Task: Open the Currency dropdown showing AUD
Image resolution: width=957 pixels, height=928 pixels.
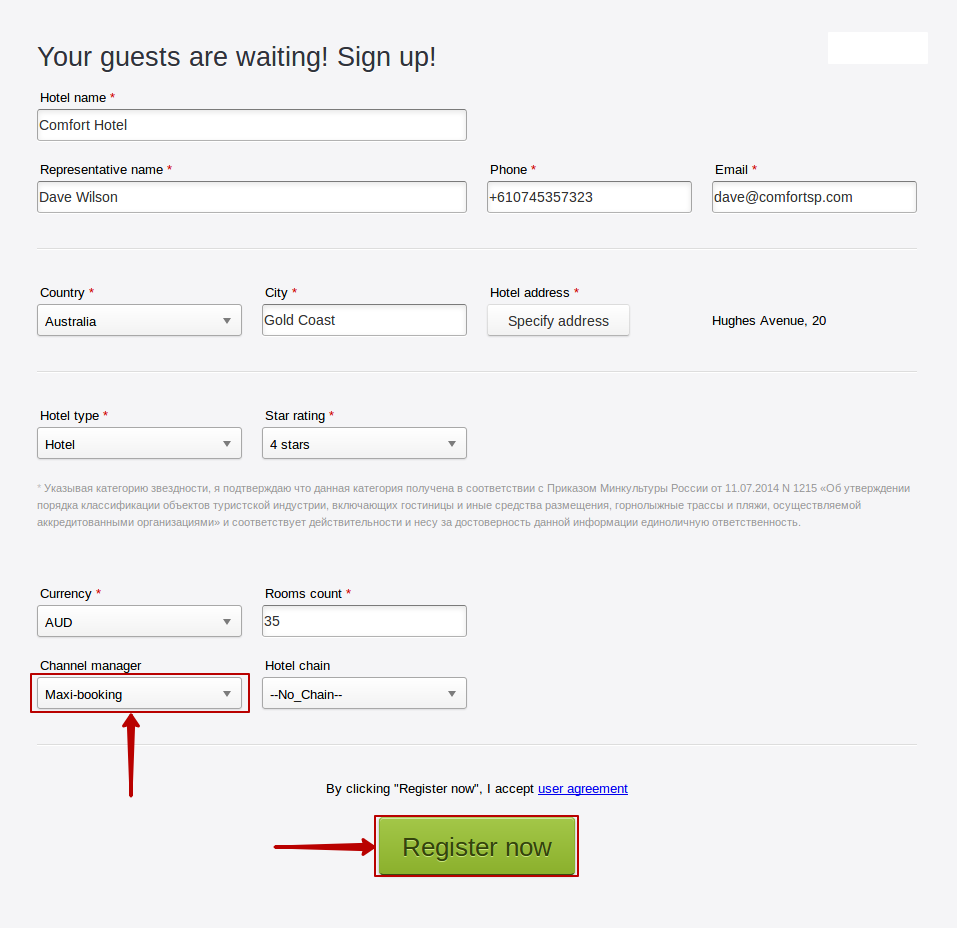Action: point(139,622)
